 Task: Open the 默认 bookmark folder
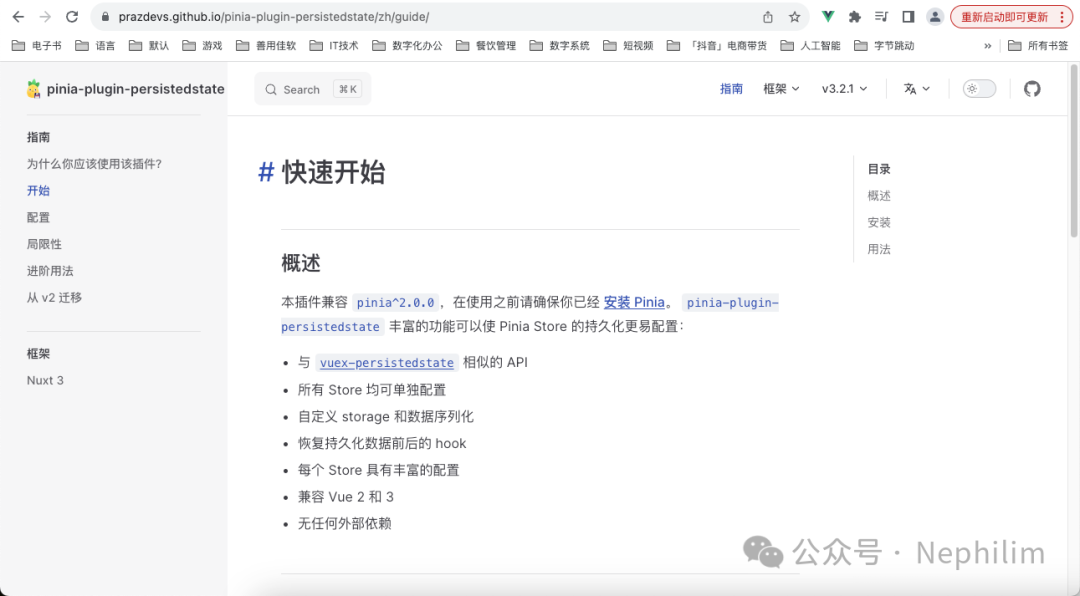pos(149,45)
